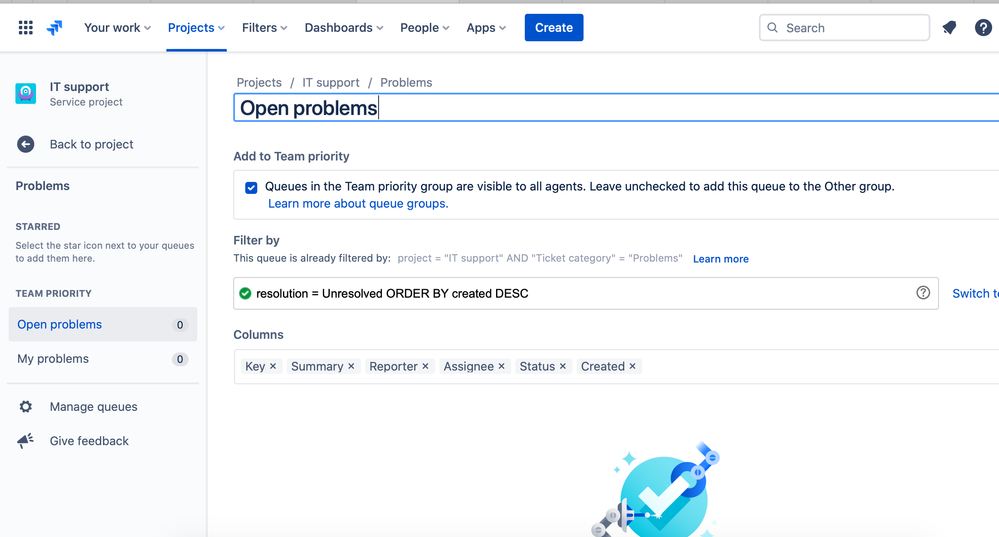Click the My problems count badge
Viewport: 999px width, 537px height.
(x=180, y=359)
